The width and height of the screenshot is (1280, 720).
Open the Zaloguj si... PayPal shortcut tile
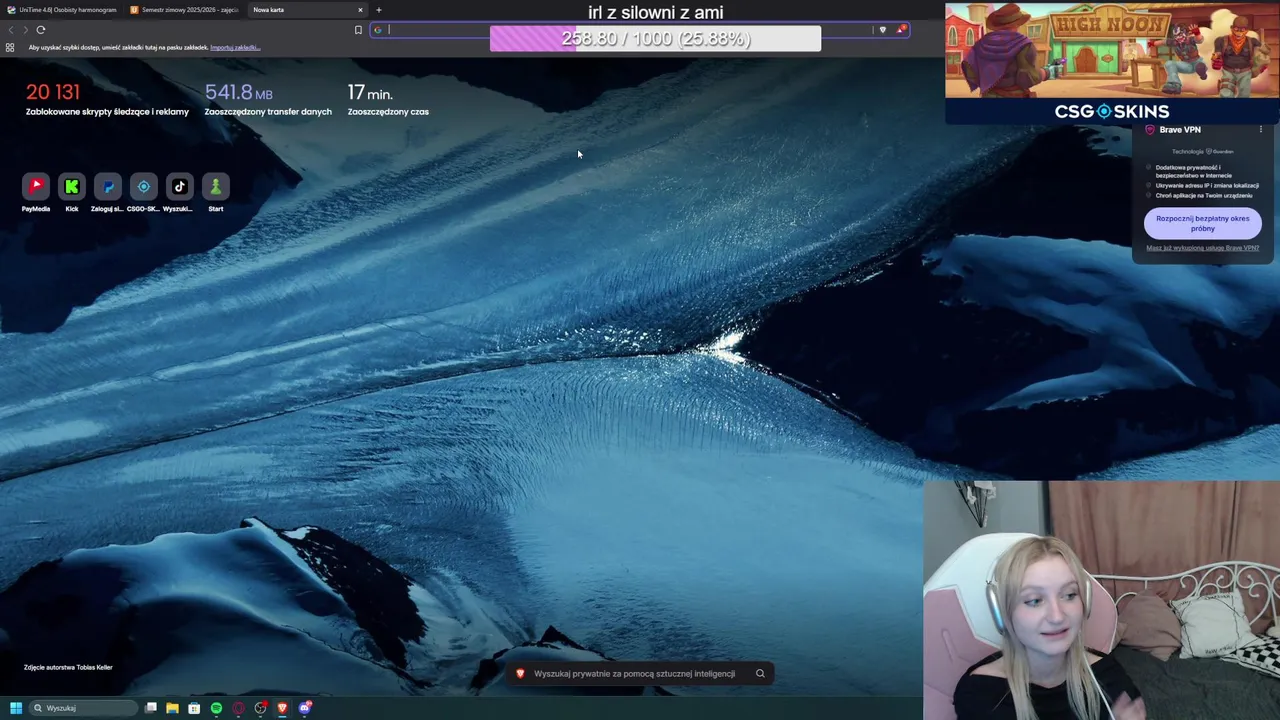tap(108, 187)
